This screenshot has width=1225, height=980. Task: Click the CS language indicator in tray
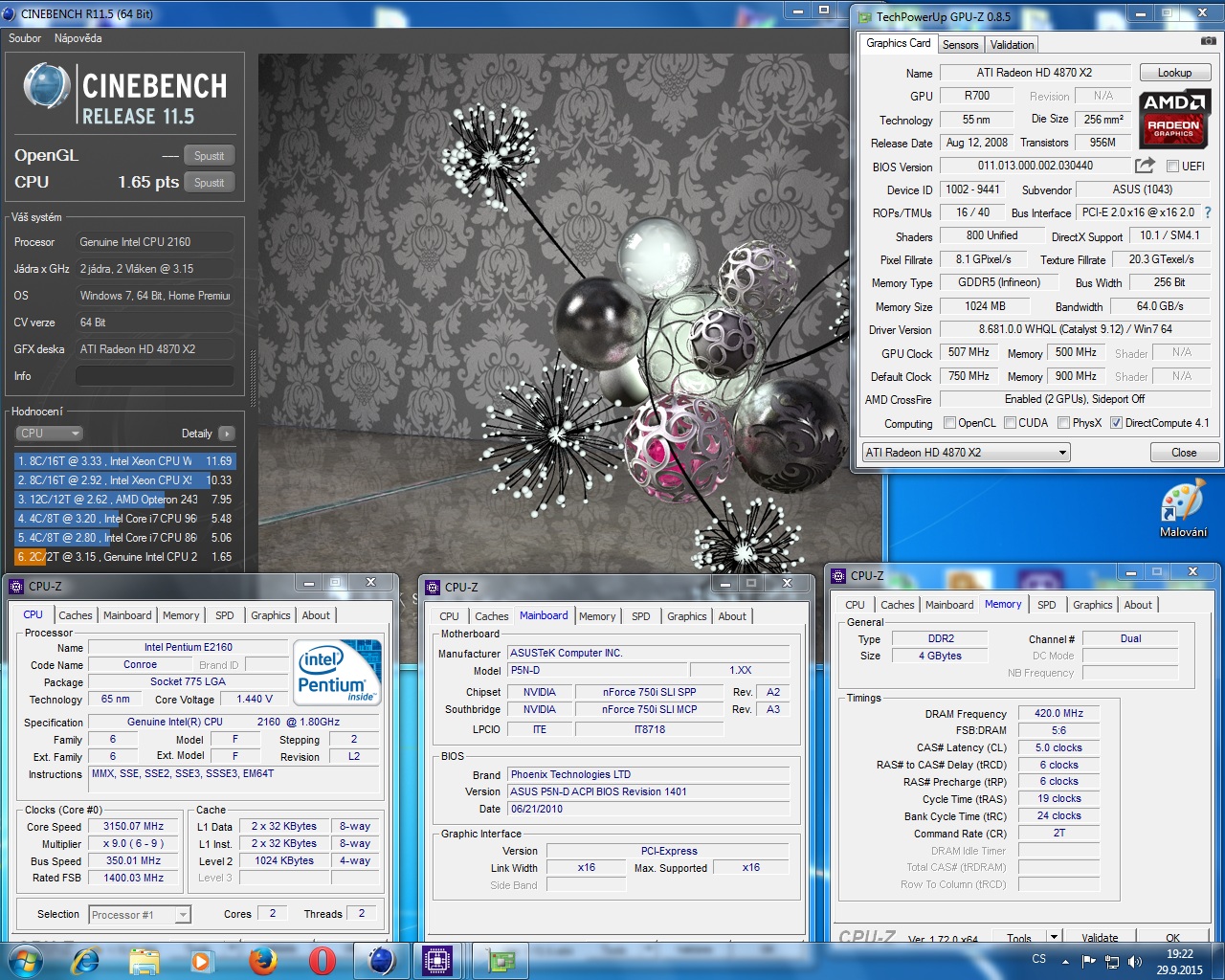1039,959
